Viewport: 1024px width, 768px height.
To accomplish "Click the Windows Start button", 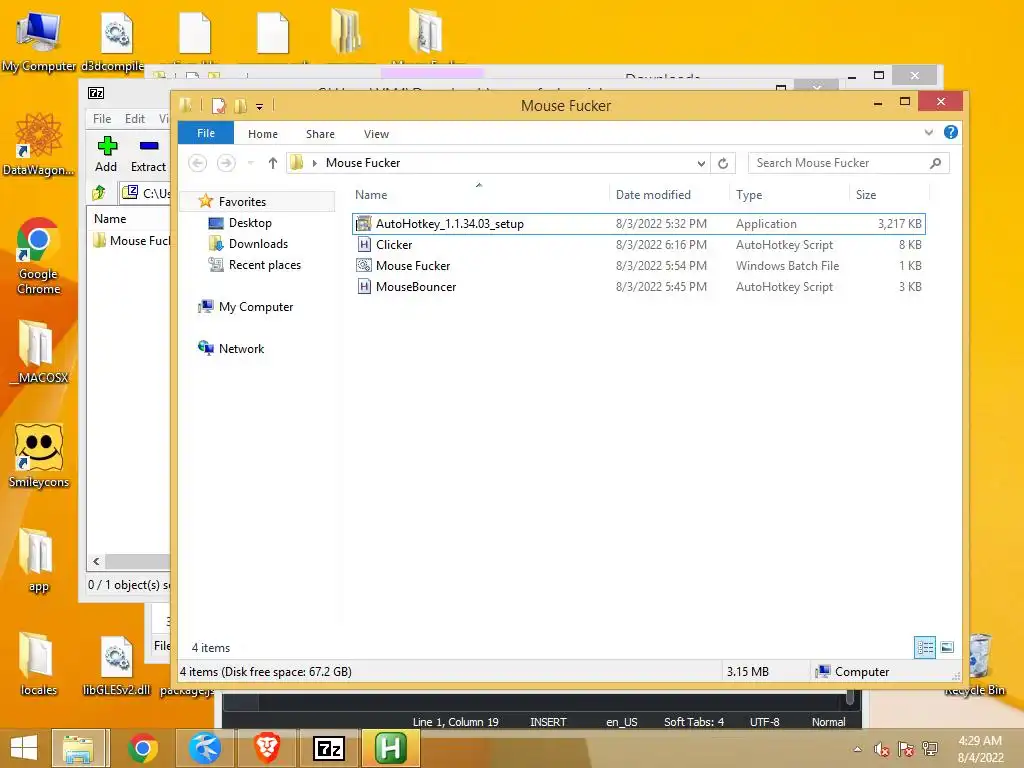I will [24, 748].
